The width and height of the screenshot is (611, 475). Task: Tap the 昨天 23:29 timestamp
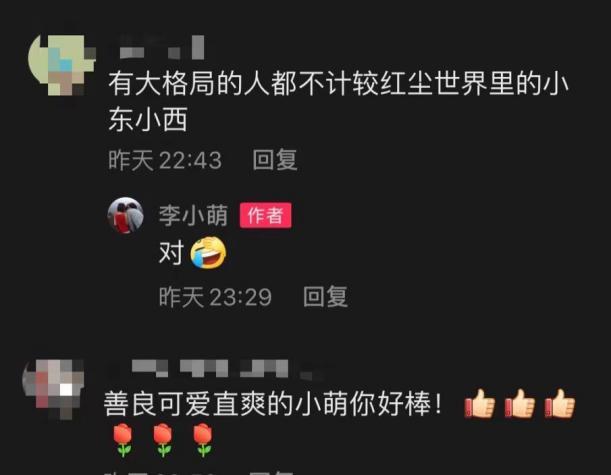pos(215,297)
